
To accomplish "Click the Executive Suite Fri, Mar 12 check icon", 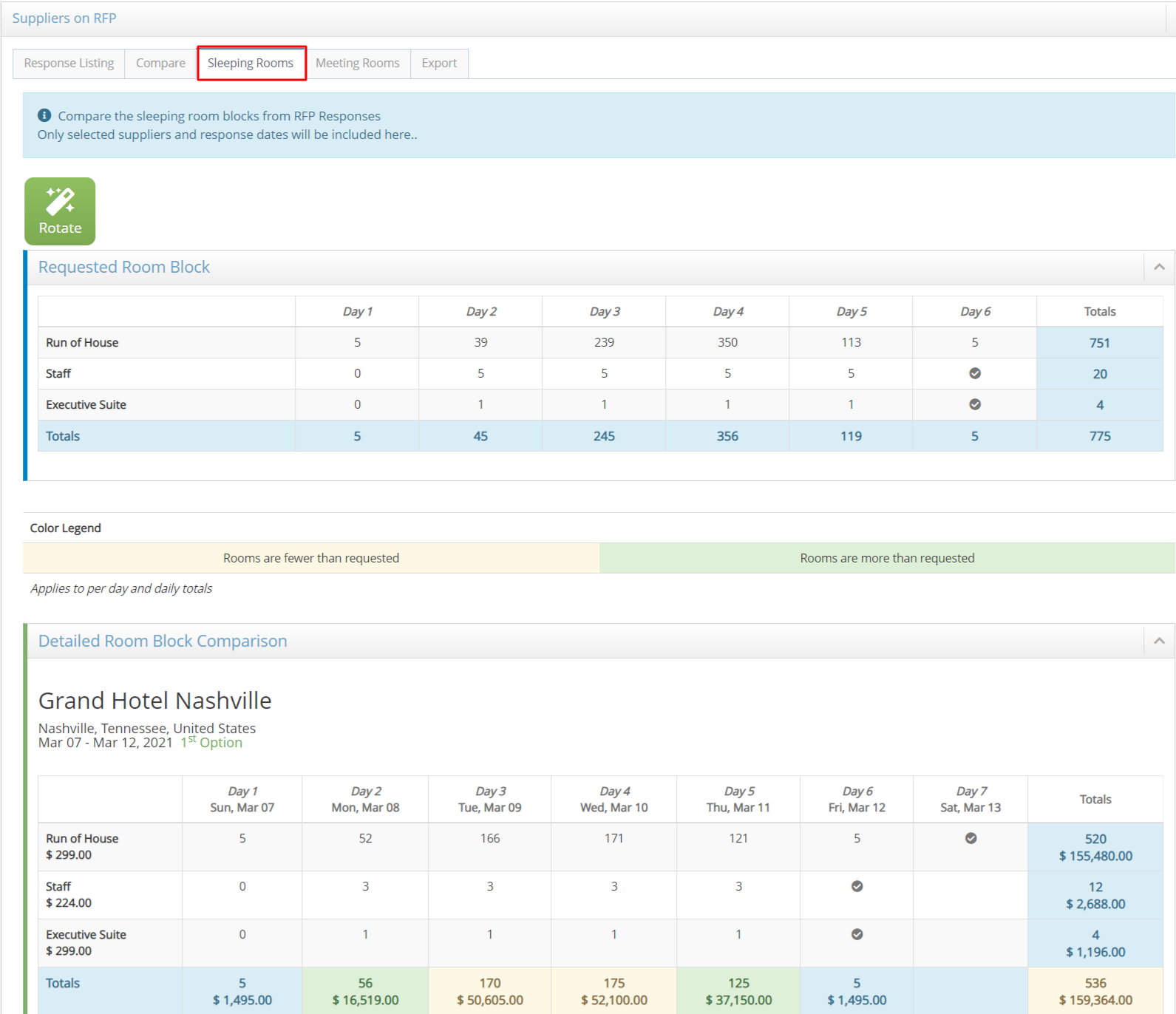I will click(857, 934).
